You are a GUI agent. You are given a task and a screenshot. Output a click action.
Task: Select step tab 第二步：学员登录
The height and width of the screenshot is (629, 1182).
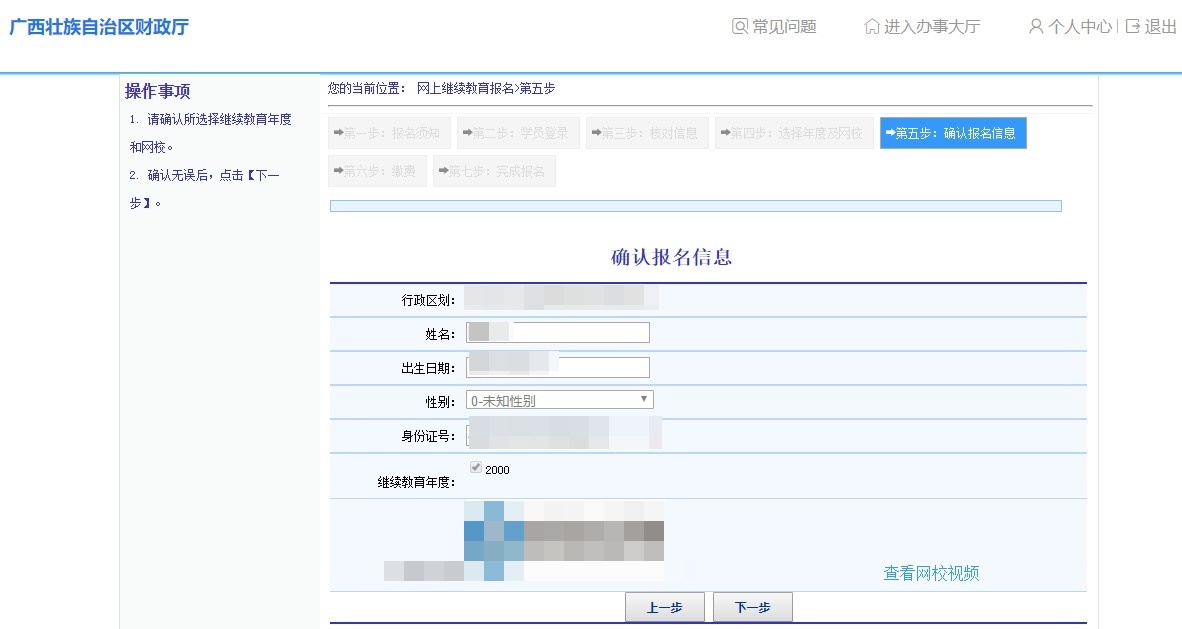[x=518, y=133]
